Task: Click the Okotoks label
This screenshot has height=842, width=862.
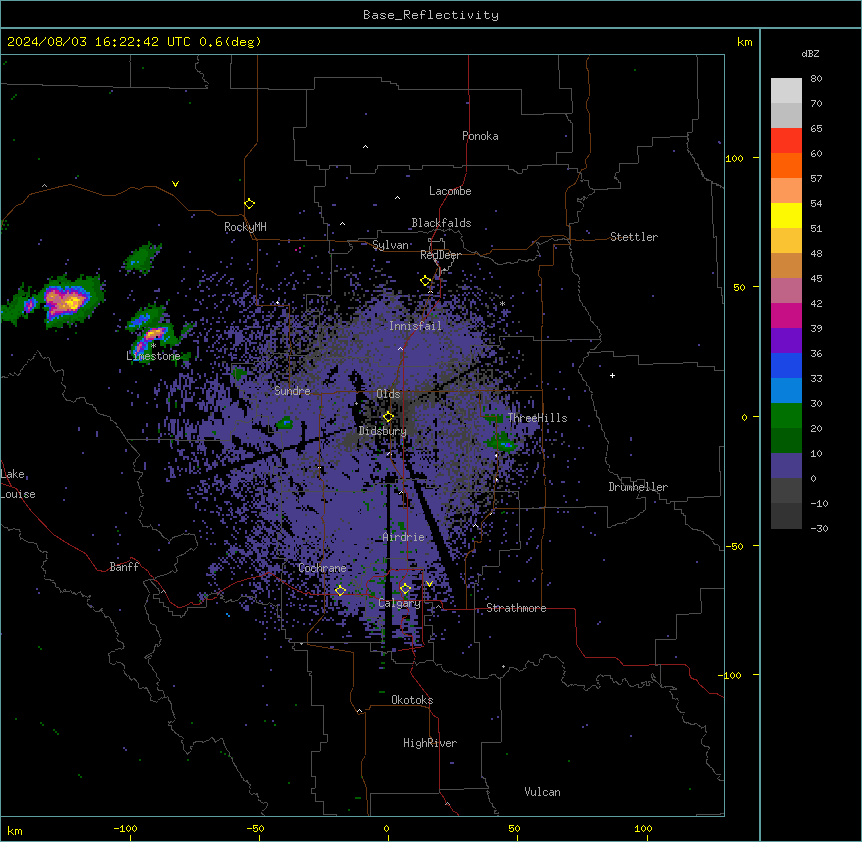Action: pos(412,700)
